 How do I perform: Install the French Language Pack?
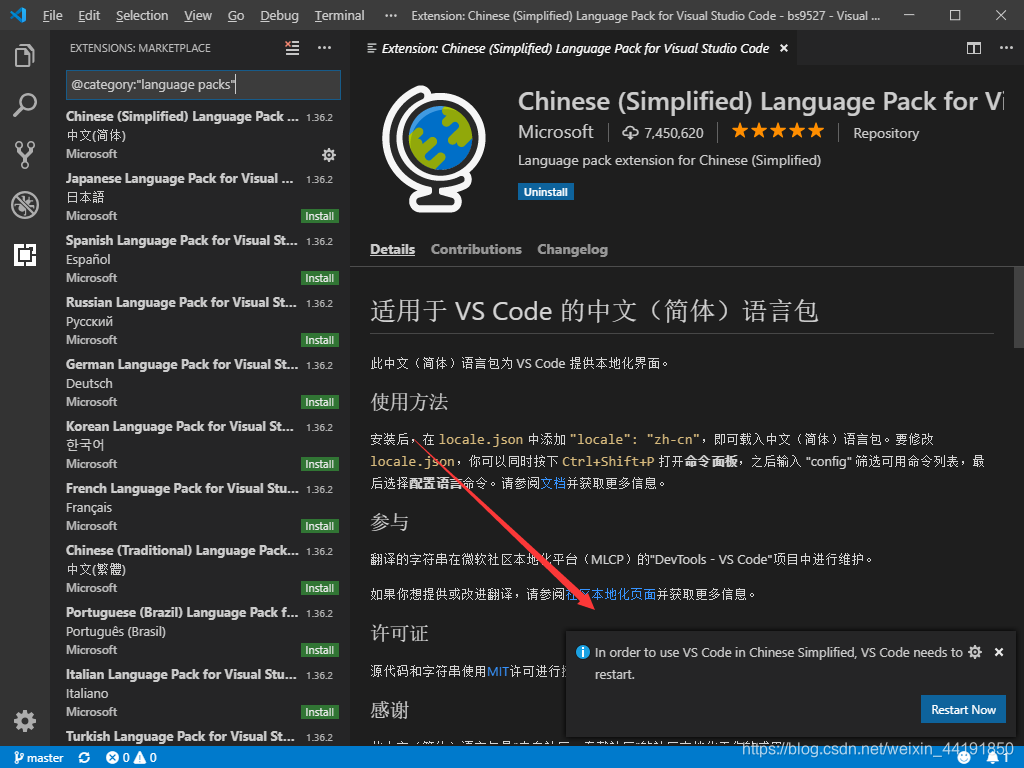[319, 526]
